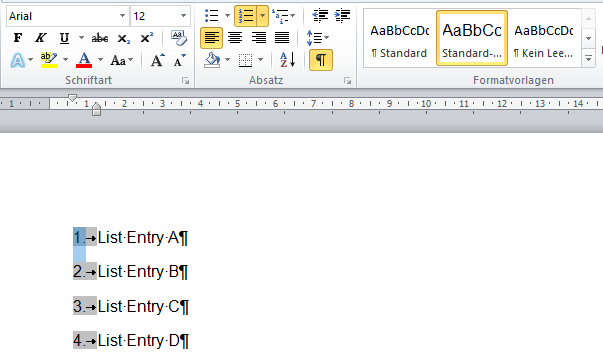Screen dimensions: 603x364
Task: Apply the Standard style
Action: click(399, 38)
